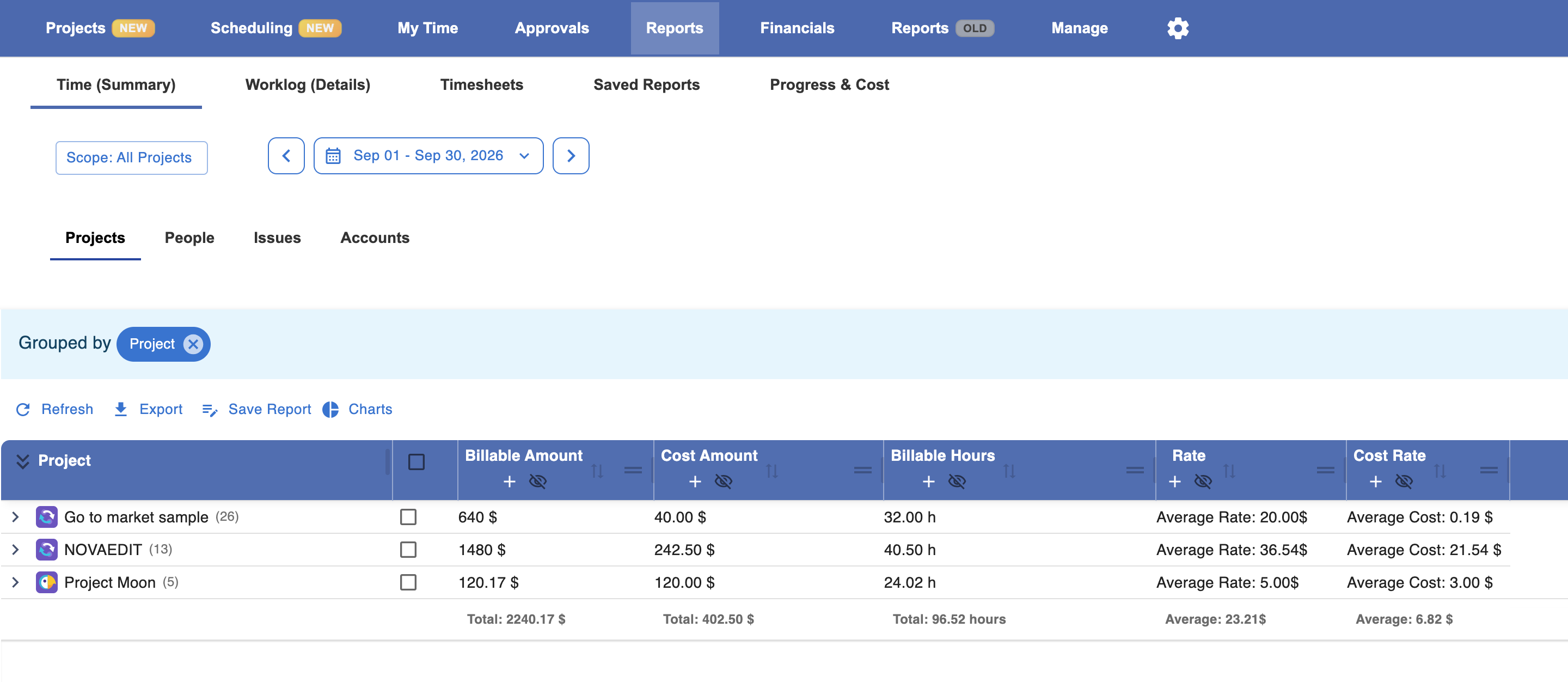Image resolution: width=1568 pixels, height=682 pixels.
Task: Open the settings gear icon
Action: pyautogui.click(x=1177, y=28)
